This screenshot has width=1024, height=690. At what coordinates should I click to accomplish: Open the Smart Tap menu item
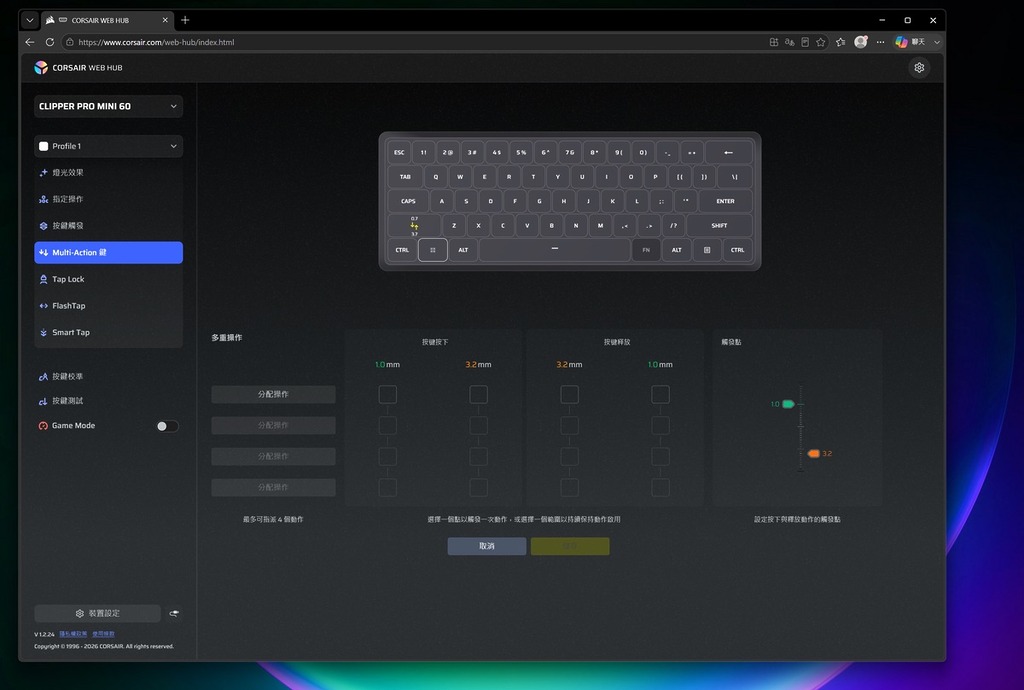pos(108,332)
